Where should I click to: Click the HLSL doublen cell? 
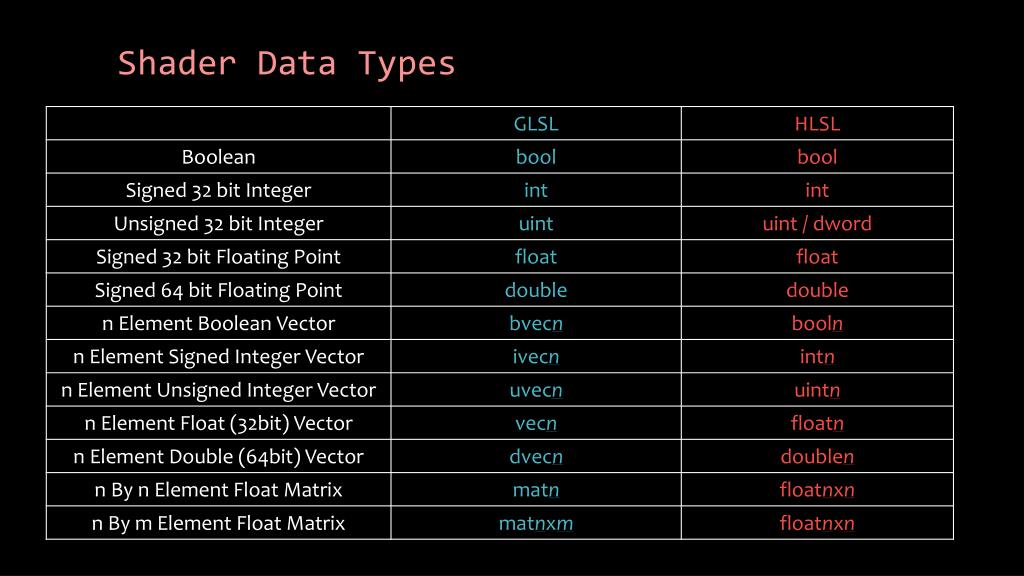tap(817, 456)
